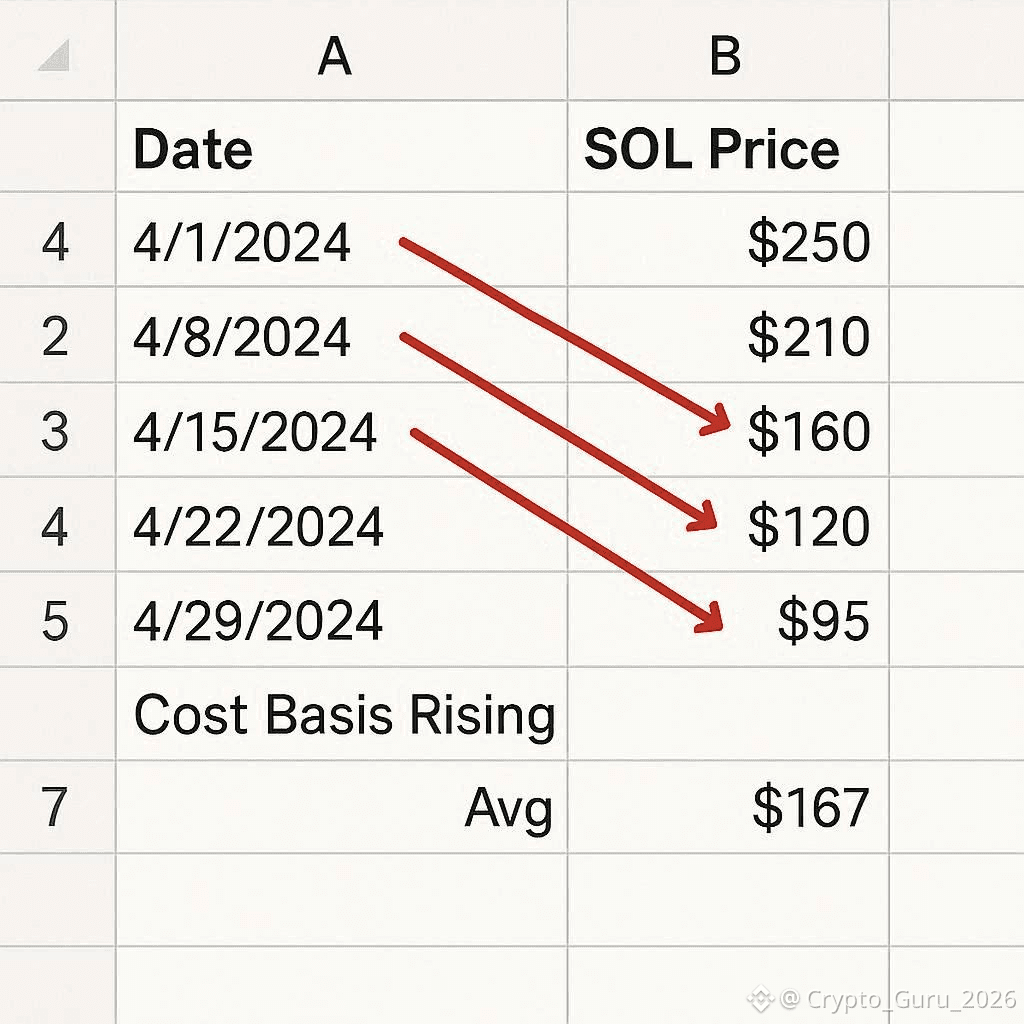Select the 4/29/2024 date cell
1024x1024 pixels.
point(258,621)
